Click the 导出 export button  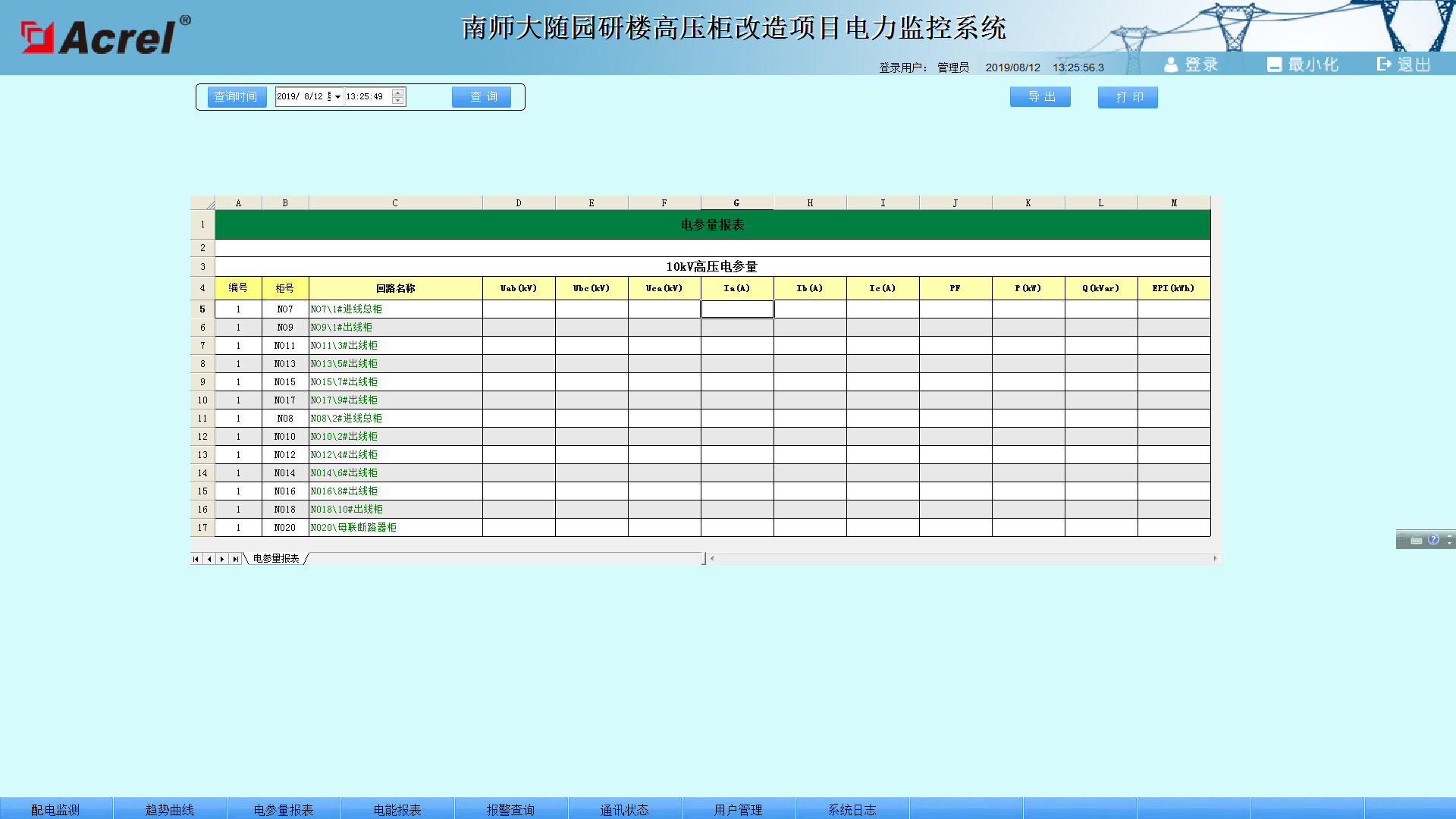[x=1040, y=97]
